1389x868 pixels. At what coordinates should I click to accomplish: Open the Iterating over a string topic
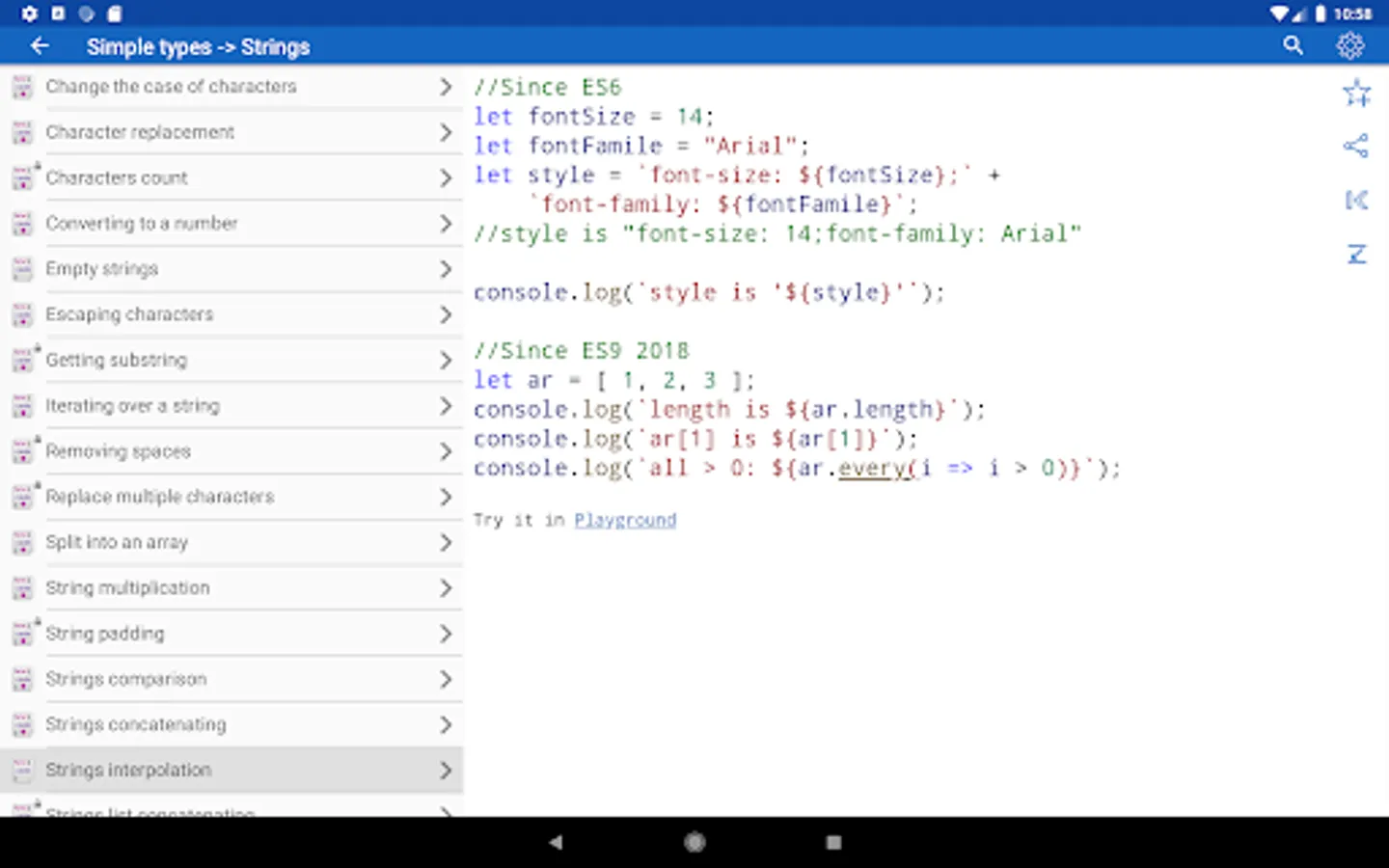coord(231,406)
